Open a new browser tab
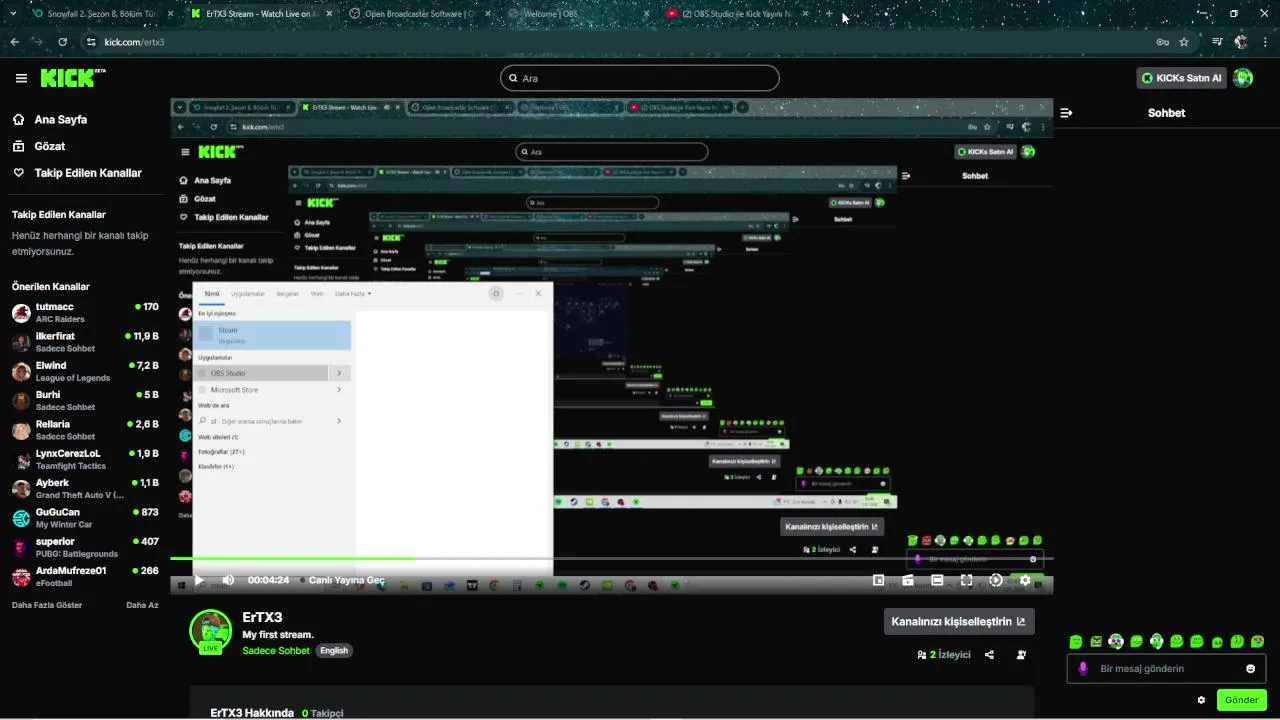This screenshot has width=1280, height=720. click(x=829, y=14)
